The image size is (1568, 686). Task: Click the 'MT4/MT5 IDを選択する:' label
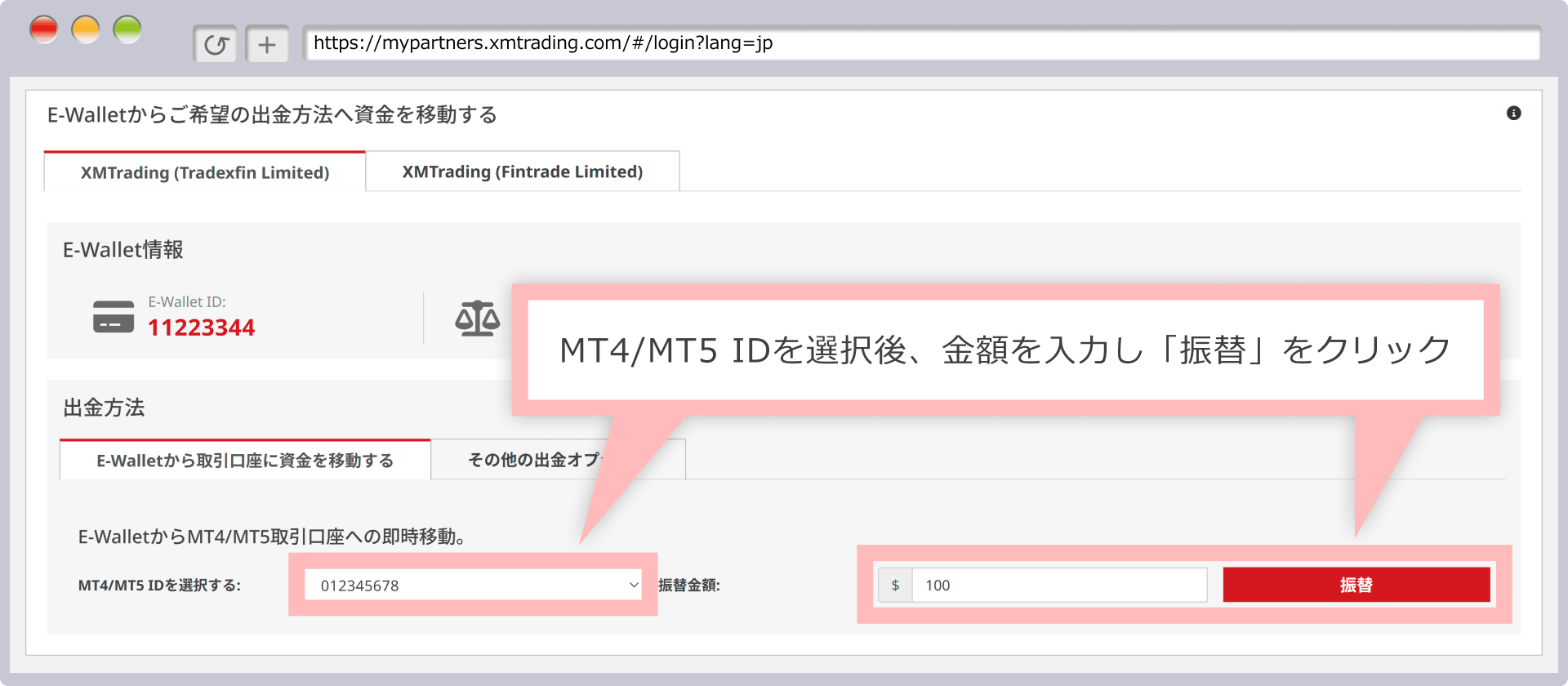[159, 586]
